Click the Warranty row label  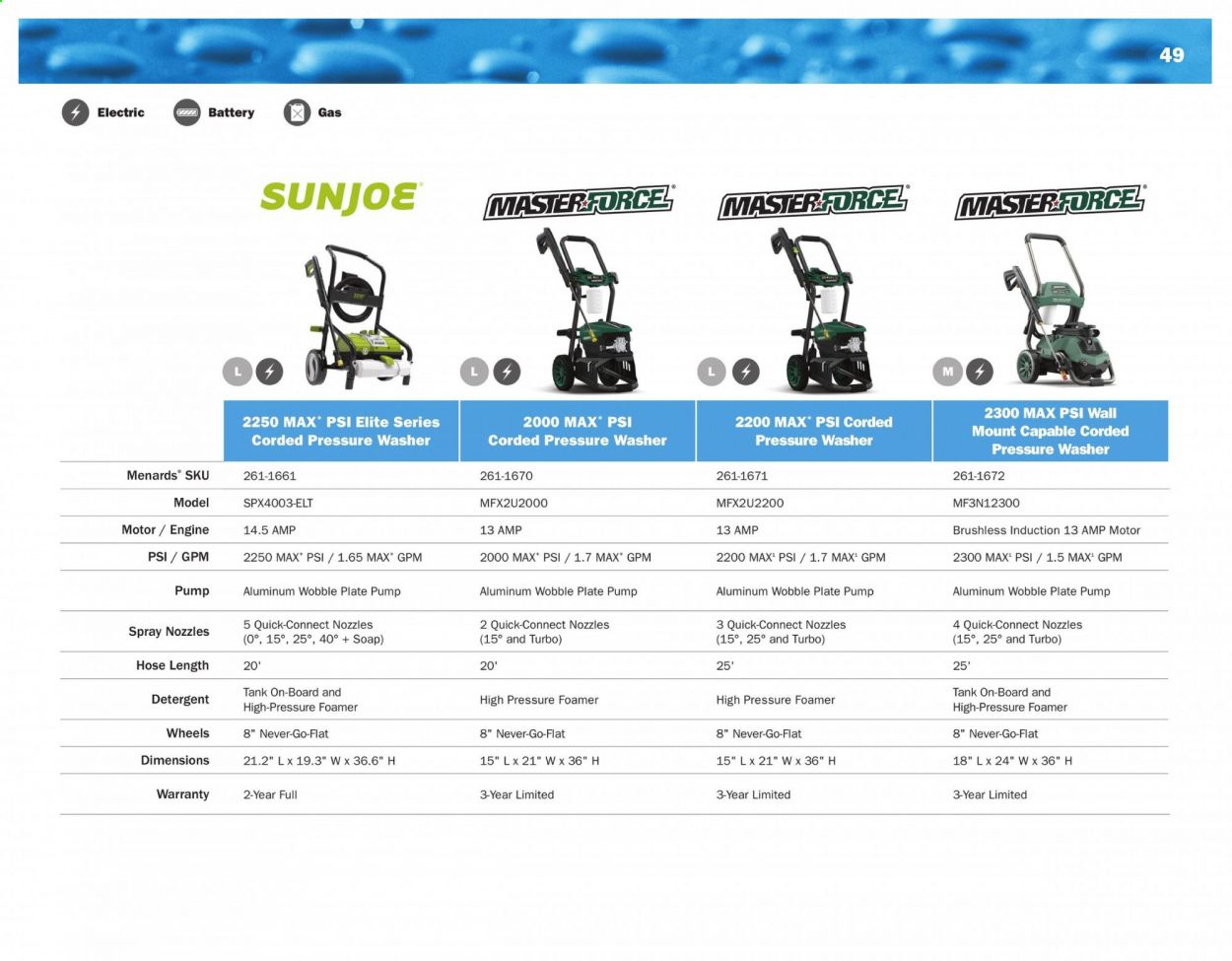[183, 794]
